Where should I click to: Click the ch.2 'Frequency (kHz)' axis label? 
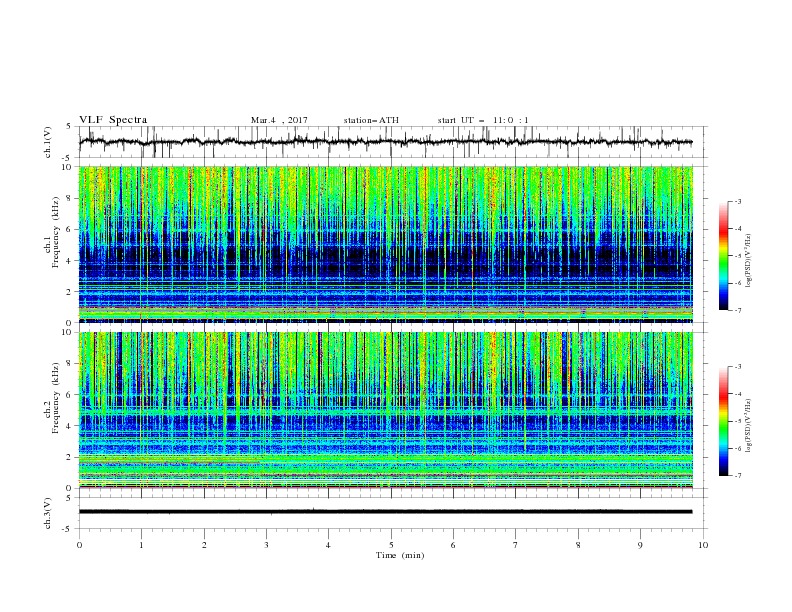(x=55, y=398)
